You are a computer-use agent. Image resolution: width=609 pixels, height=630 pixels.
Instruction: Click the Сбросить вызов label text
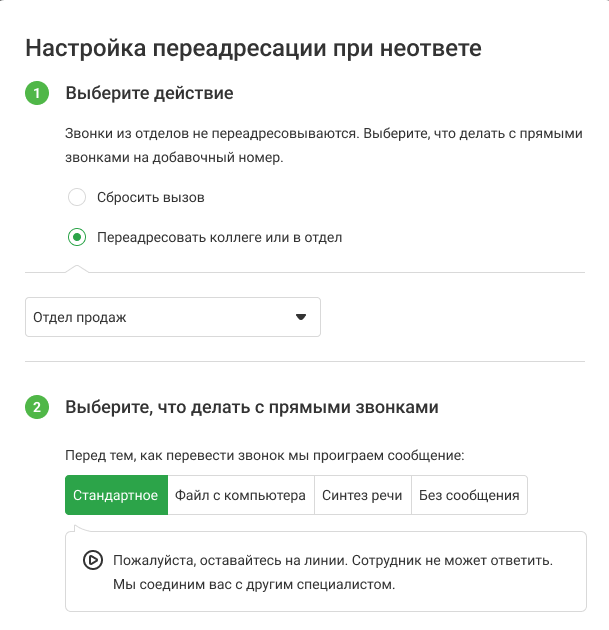pyautogui.click(x=151, y=197)
